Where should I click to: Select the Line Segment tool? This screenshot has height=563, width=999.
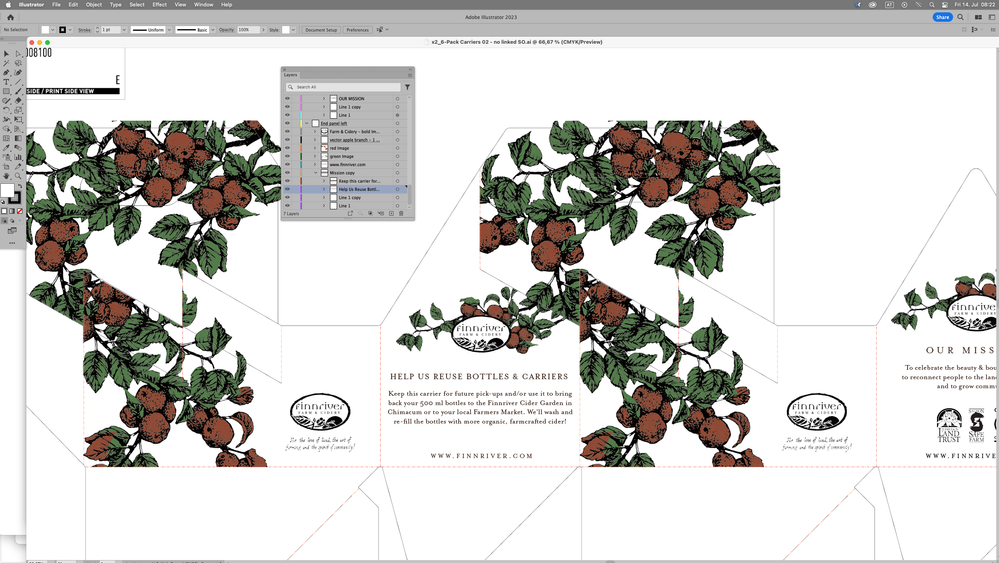(x=18, y=82)
